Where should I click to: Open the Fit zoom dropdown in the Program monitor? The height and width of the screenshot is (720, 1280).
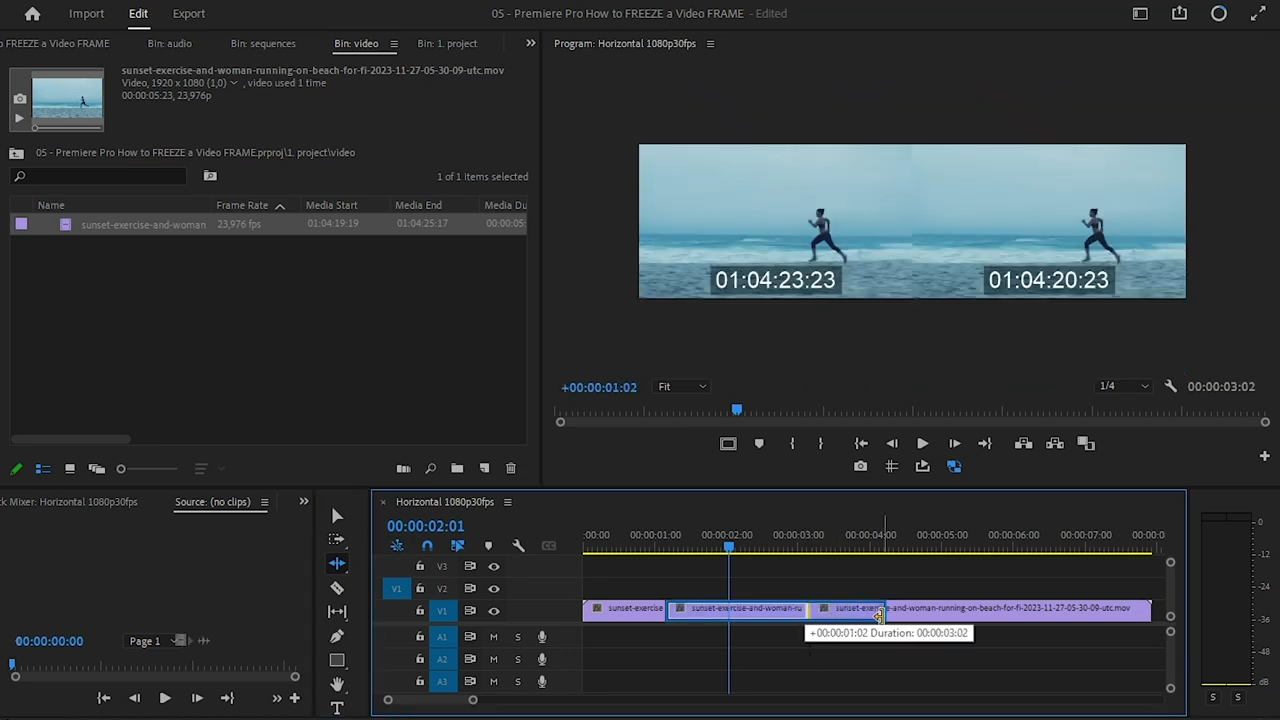point(681,386)
